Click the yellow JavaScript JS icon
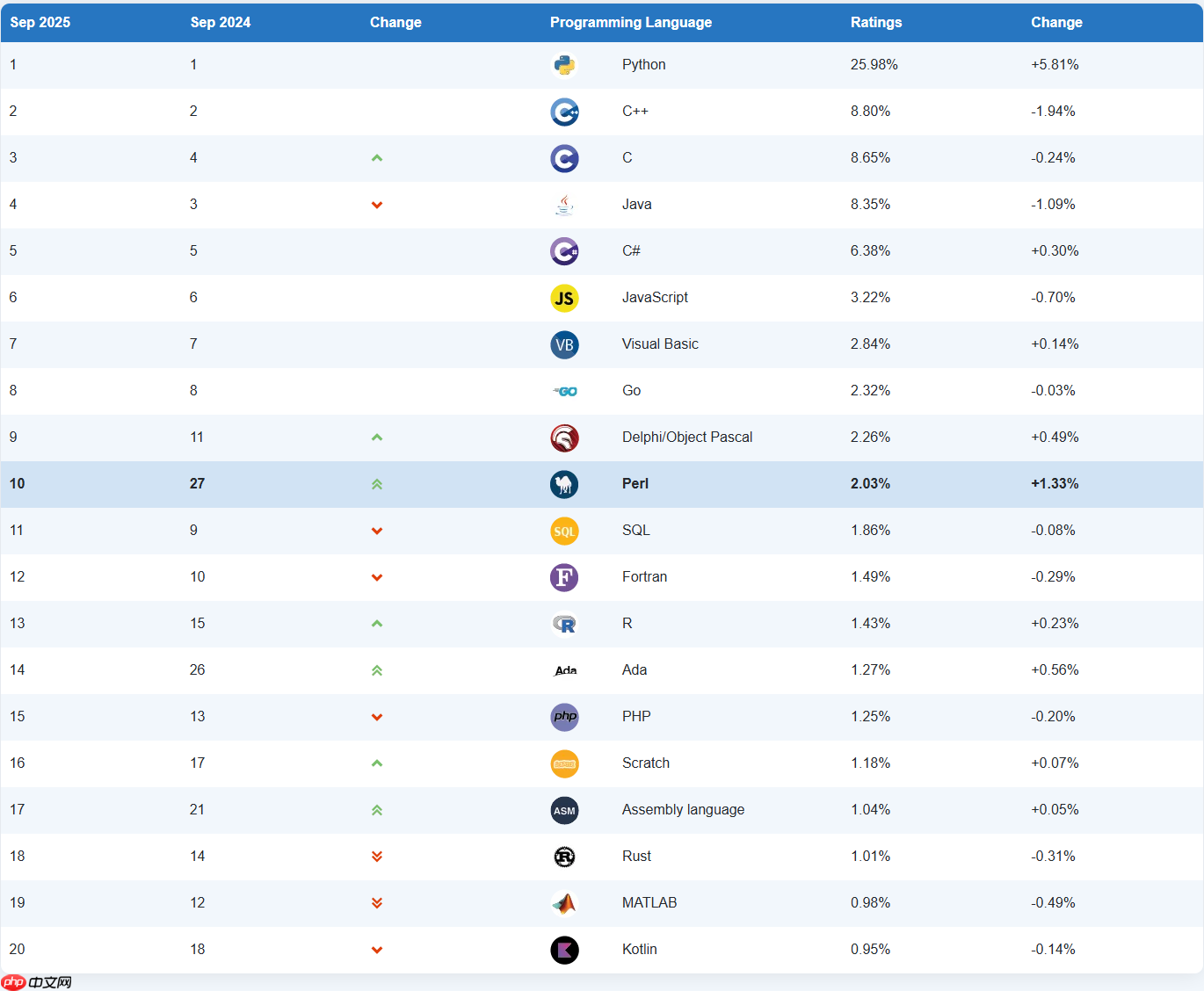Viewport: 1204px width, 991px height. pyautogui.click(x=564, y=298)
